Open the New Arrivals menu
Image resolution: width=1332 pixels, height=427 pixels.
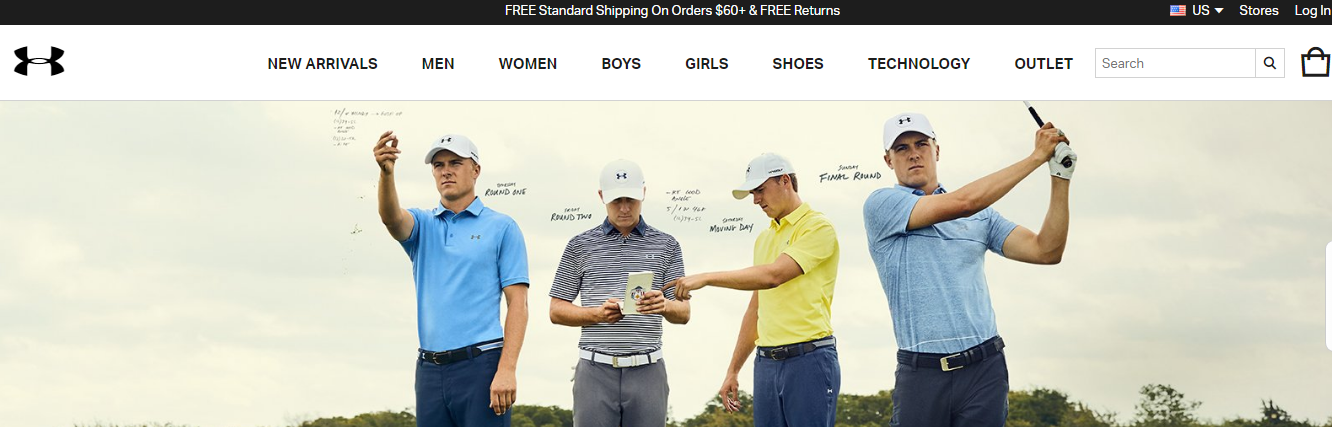323,63
